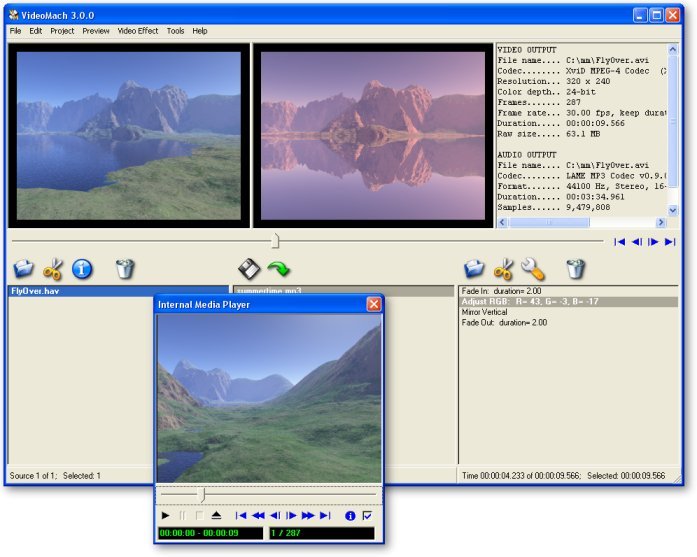Jump to first frame in main preview
This screenshot has width=697, height=557.
(620, 241)
